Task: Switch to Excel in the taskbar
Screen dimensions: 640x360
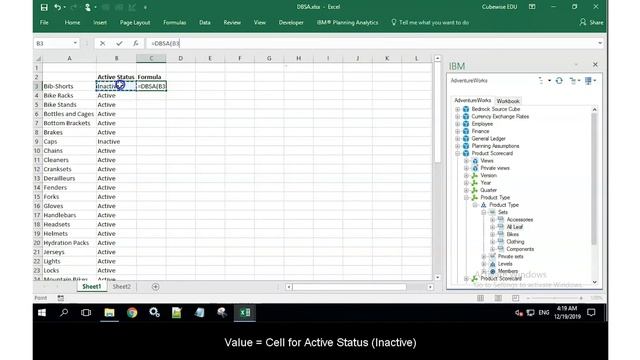Action: (245, 313)
